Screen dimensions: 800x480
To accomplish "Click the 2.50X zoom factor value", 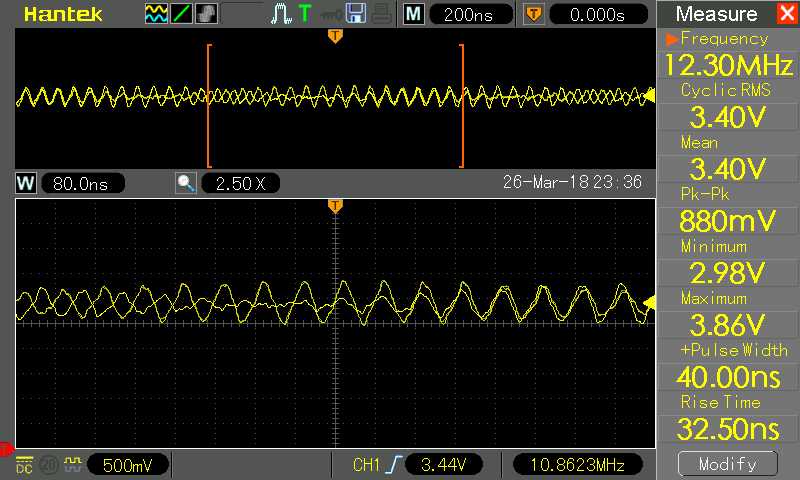I will (241, 184).
